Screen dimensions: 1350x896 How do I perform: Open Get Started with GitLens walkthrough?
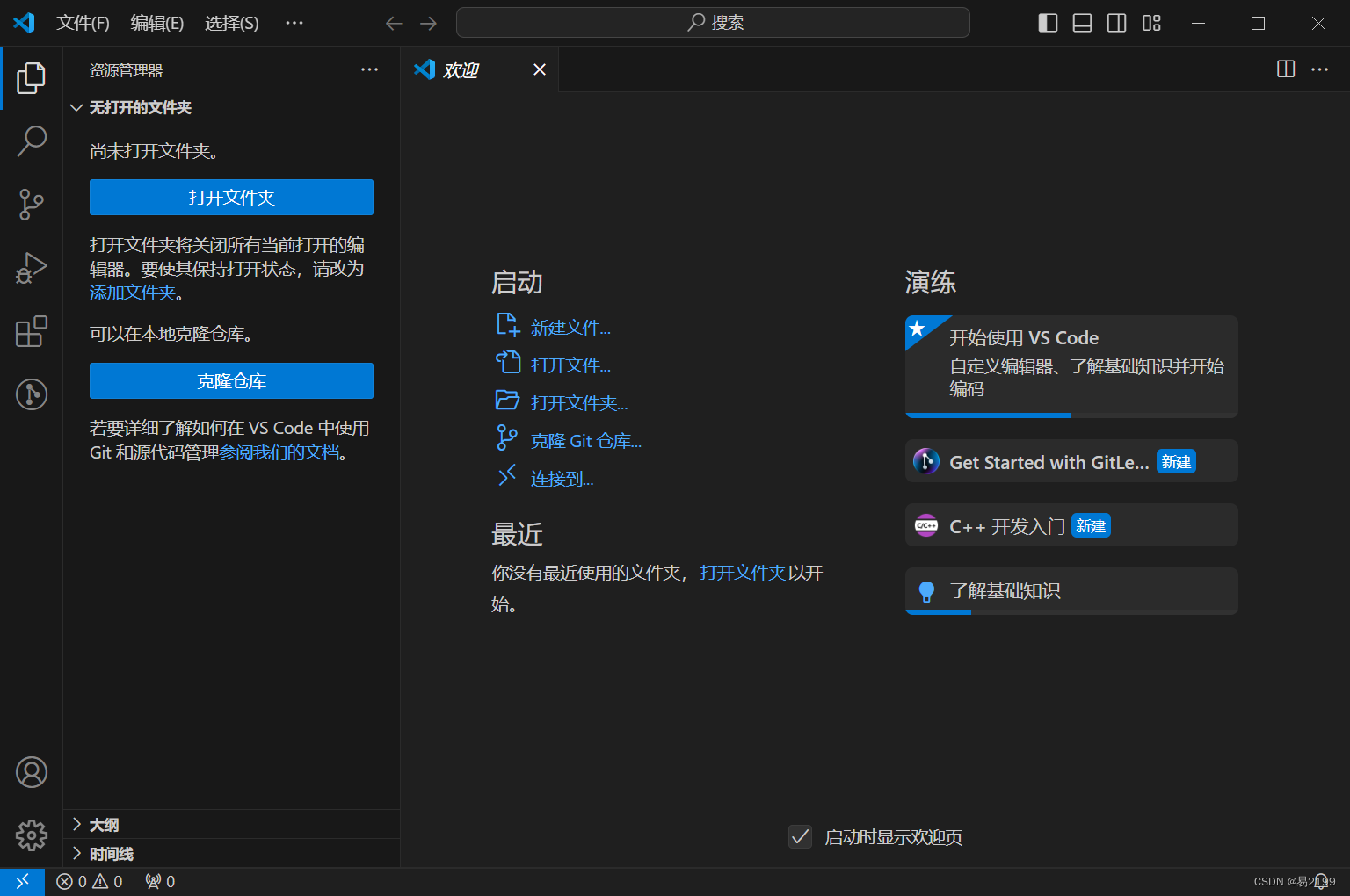pos(1071,461)
